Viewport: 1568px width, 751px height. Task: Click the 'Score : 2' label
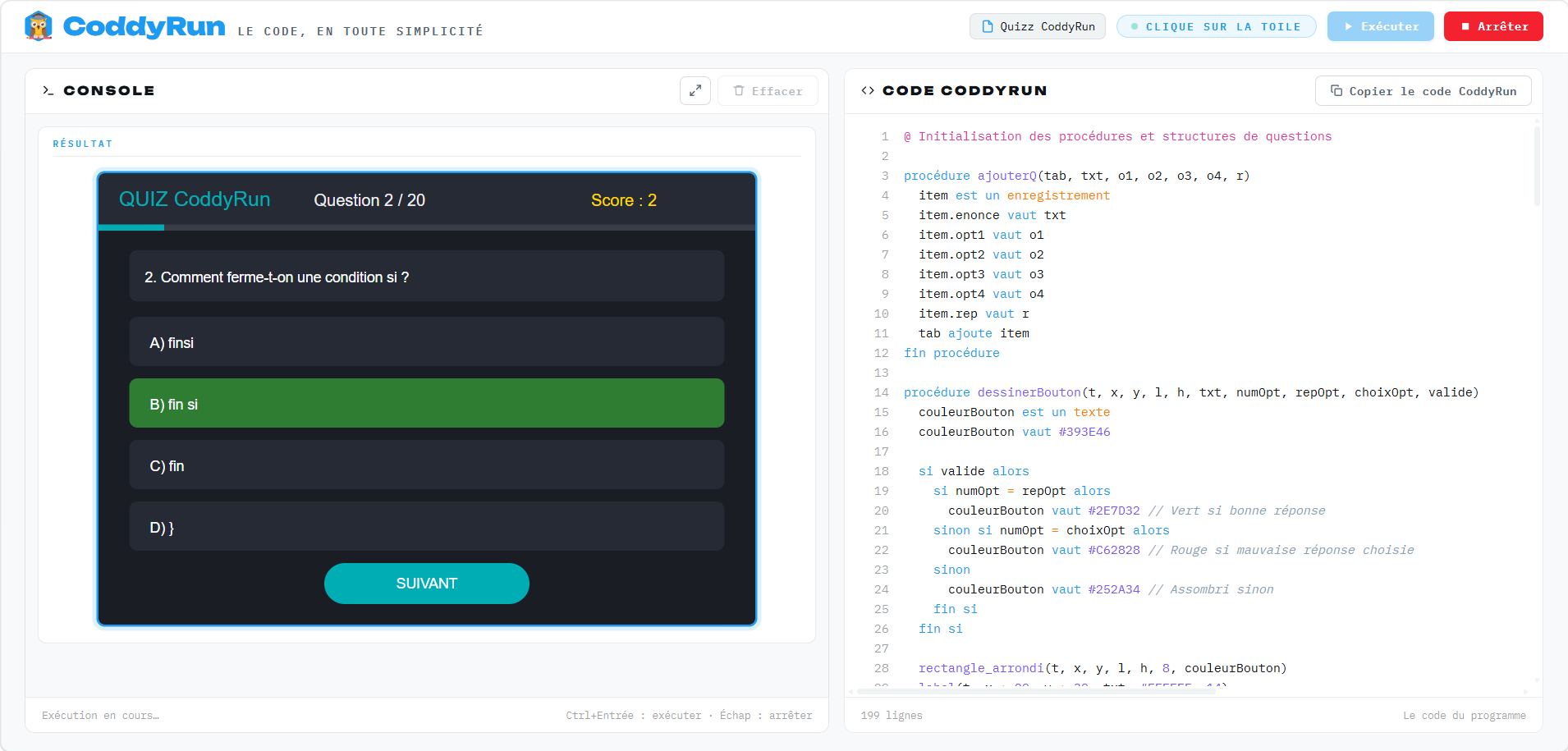624,200
